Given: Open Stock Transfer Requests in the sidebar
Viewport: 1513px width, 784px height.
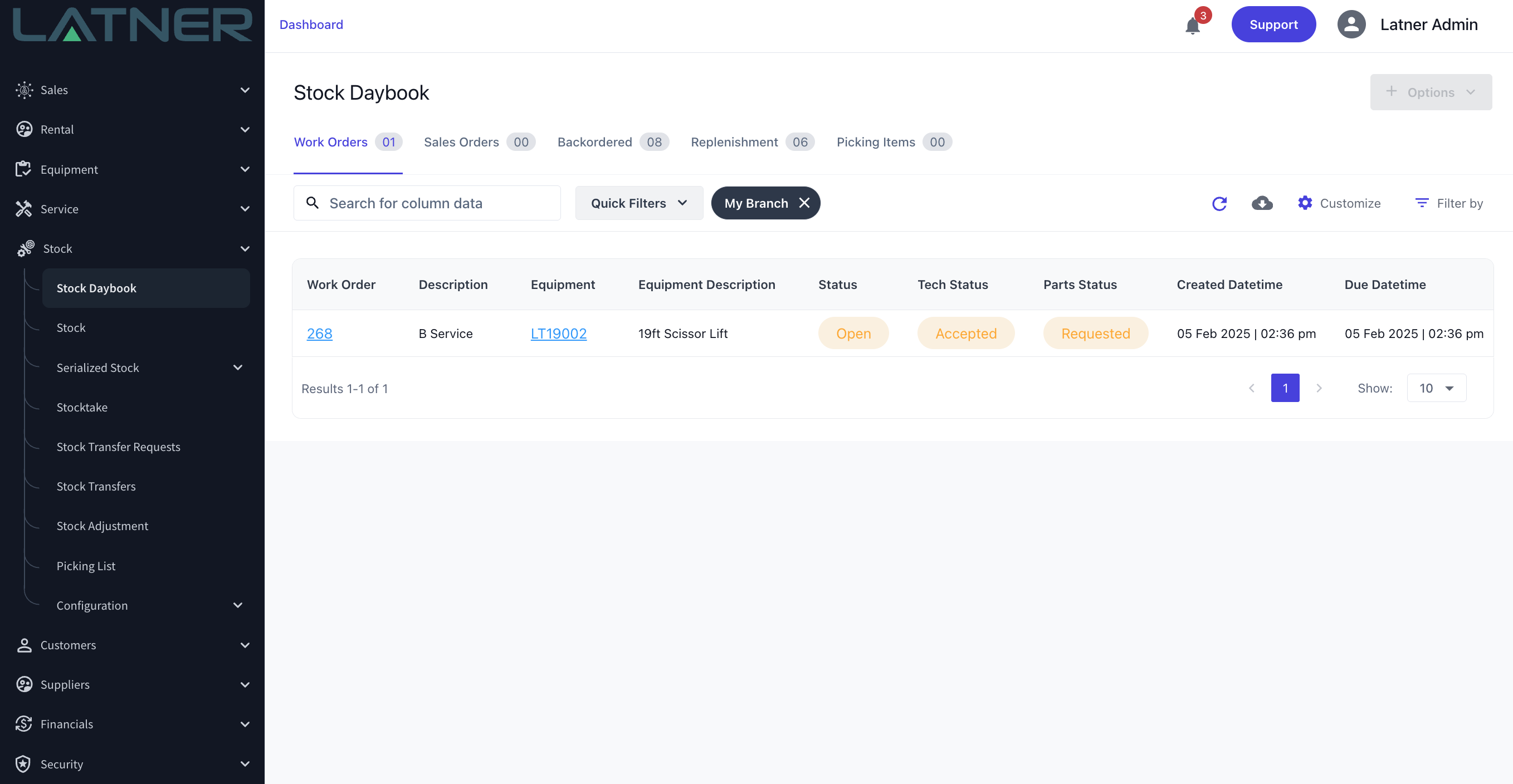Looking at the screenshot, I should pos(118,447).
